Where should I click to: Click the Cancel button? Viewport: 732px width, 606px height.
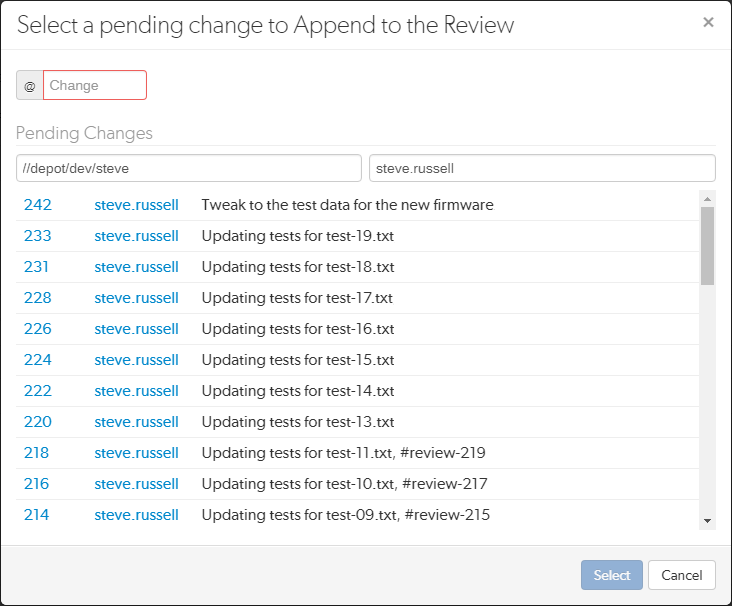[x=682, y=575]
